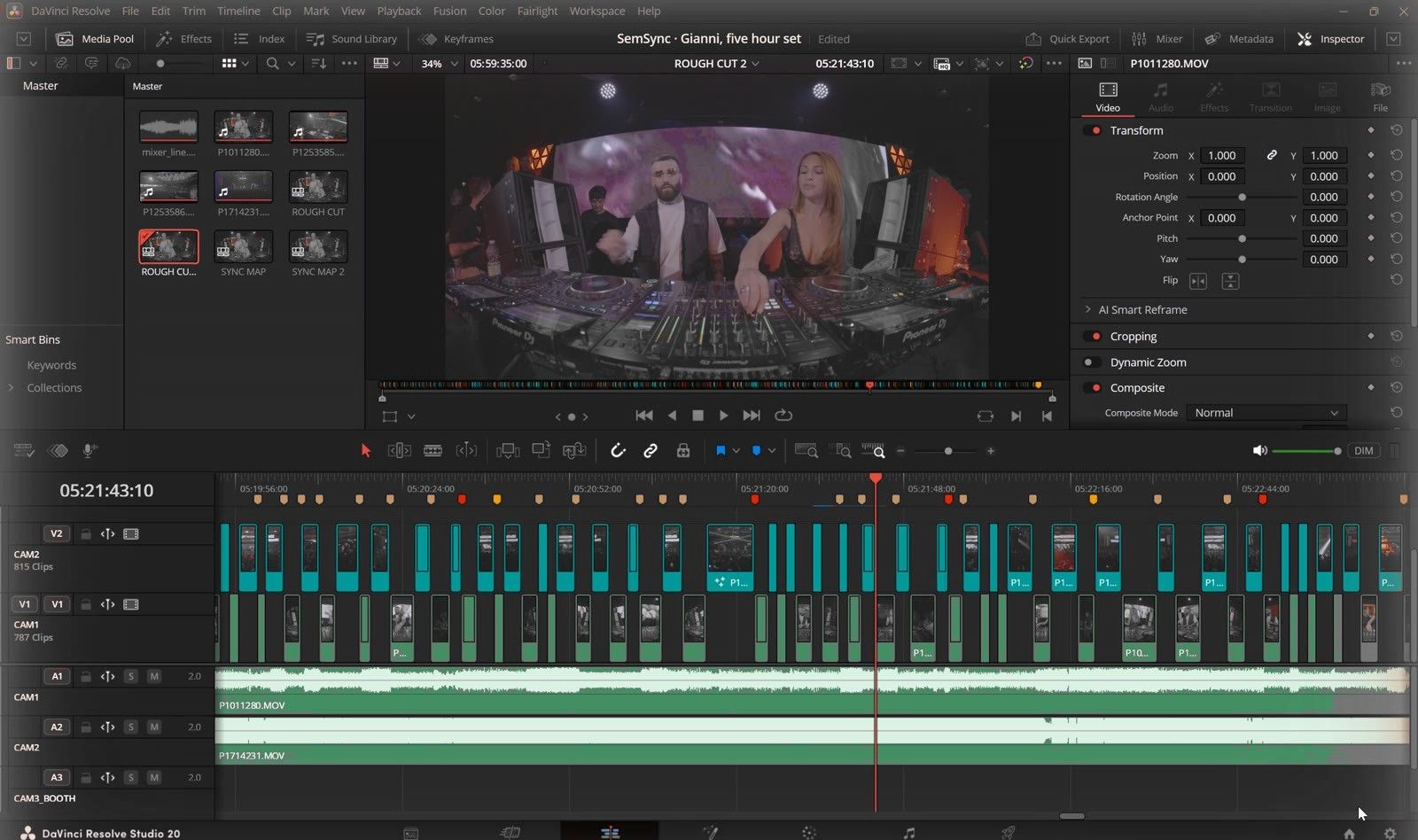Open the Fusion menu
The image size is (1418, 840).
pos(449,11)
